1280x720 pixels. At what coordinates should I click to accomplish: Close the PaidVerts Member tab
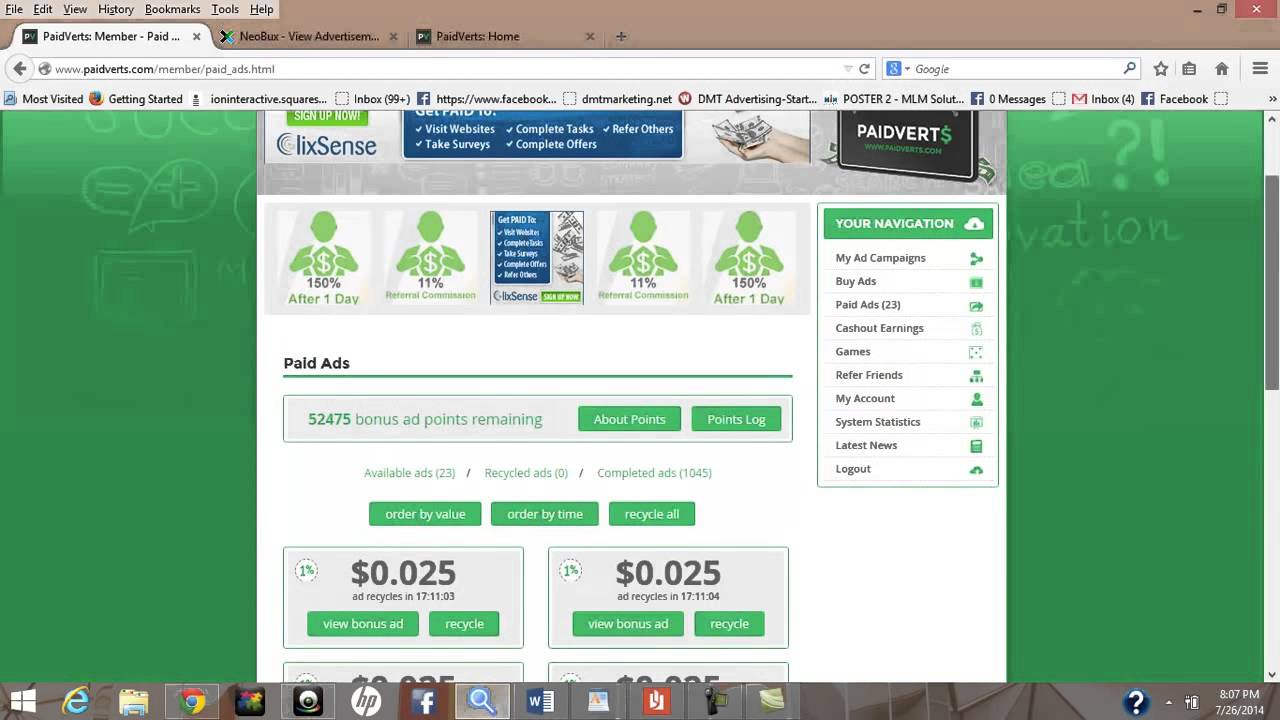click(x=196, y=36)
